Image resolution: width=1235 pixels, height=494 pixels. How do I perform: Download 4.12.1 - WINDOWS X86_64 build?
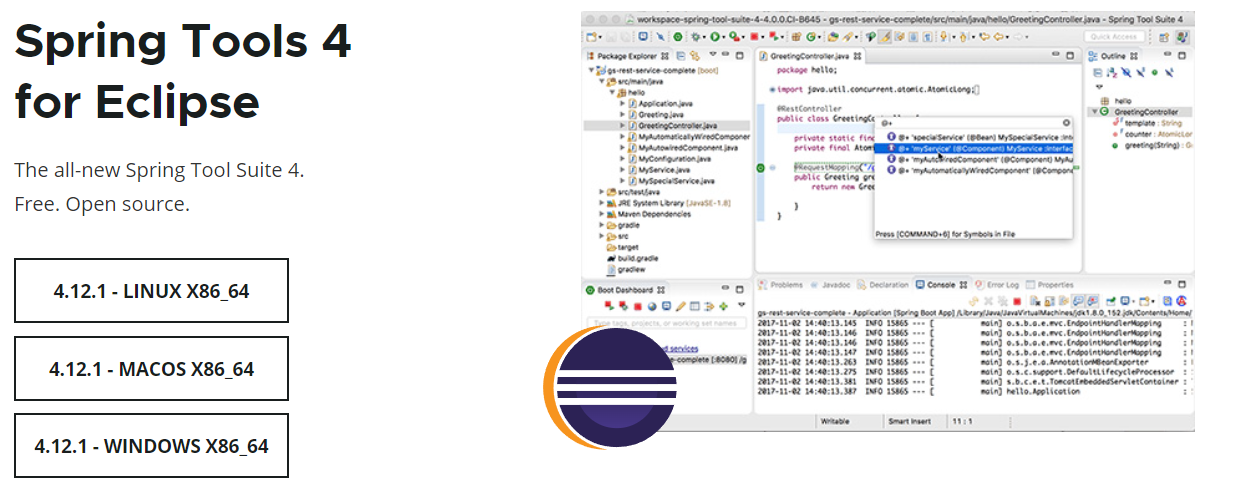[151, 446]
